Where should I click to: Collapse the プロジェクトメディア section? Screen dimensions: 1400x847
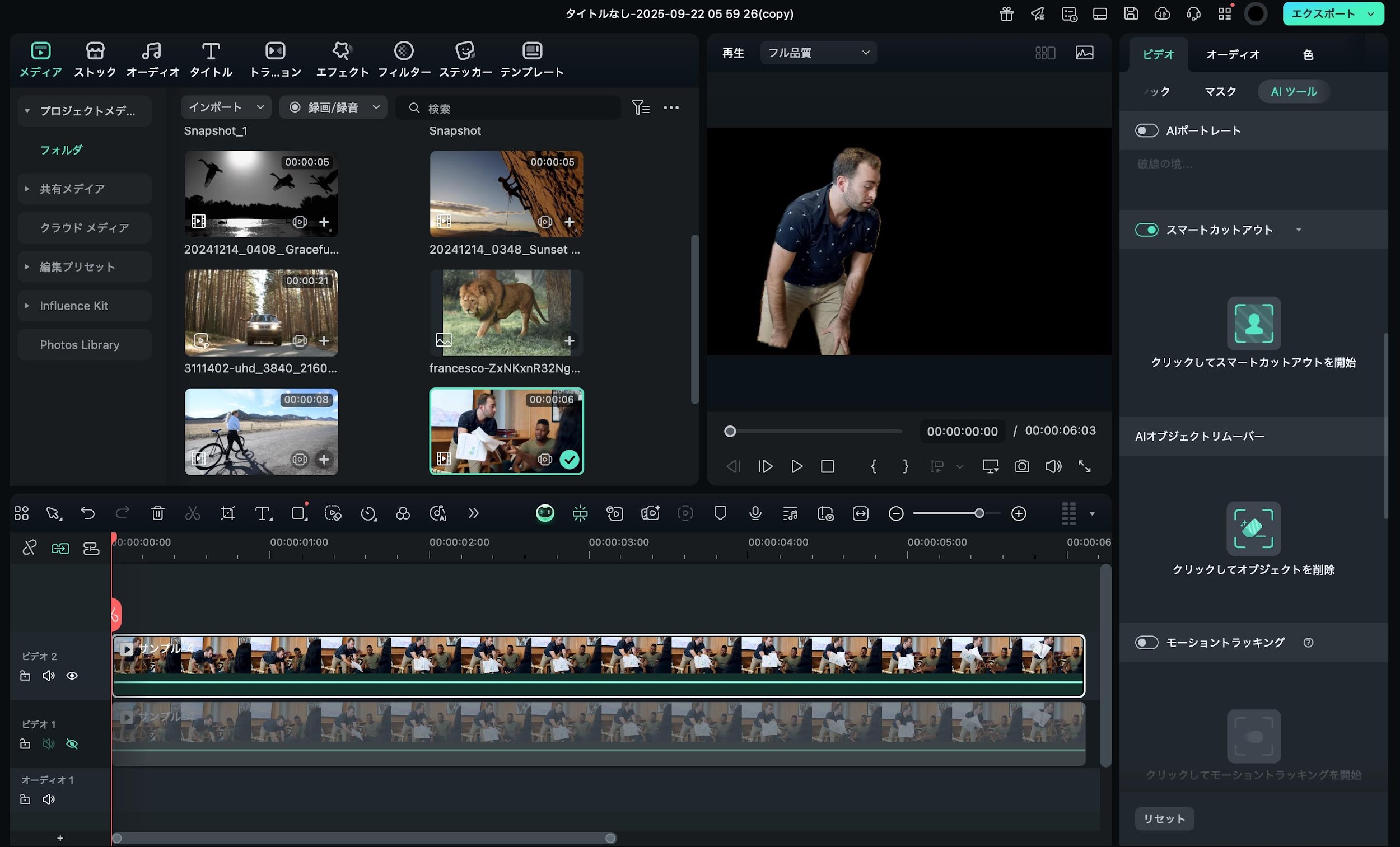27,111
